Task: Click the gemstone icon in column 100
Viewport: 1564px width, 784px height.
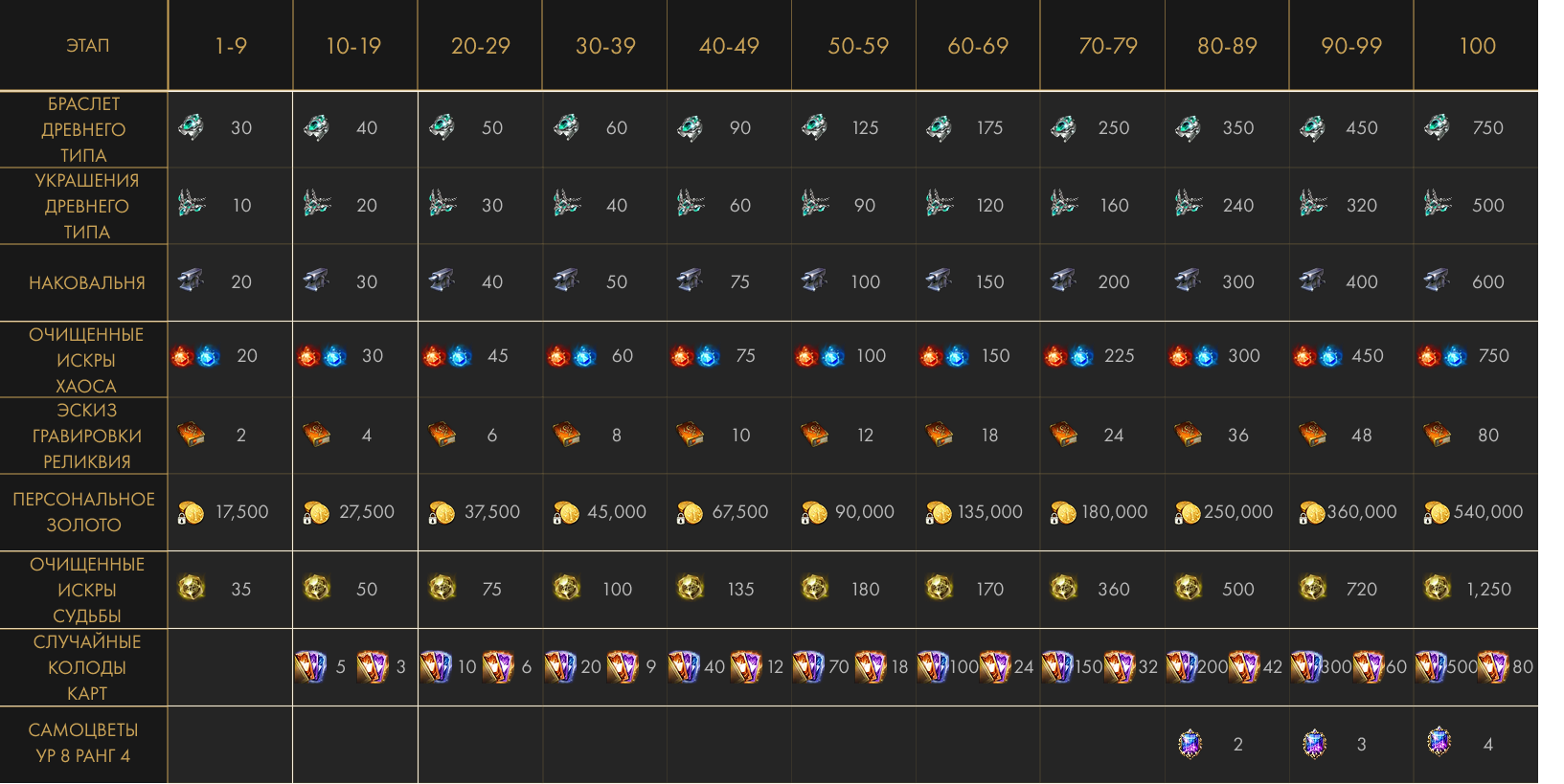Action: coord(1439,742)
